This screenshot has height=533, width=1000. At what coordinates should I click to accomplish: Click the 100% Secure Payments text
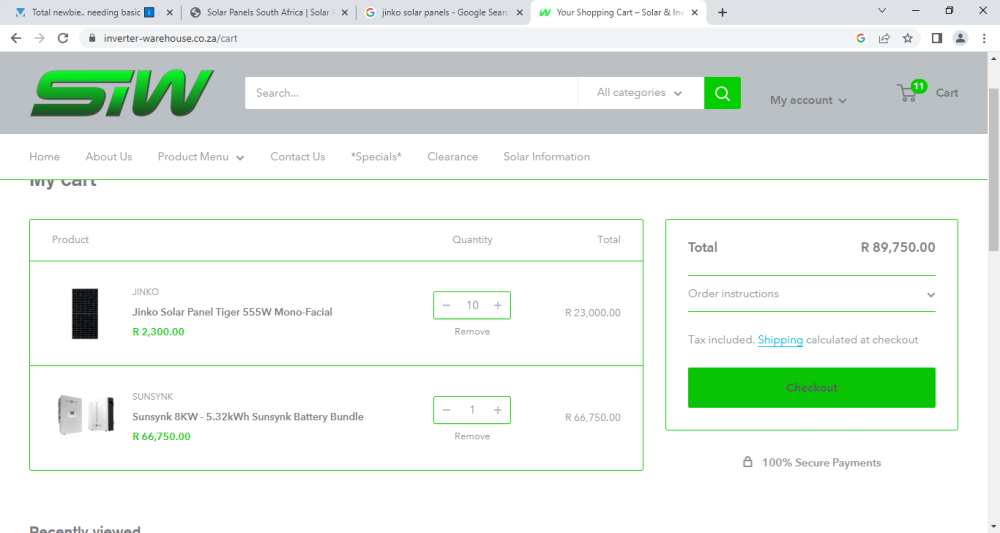(821, 463)
